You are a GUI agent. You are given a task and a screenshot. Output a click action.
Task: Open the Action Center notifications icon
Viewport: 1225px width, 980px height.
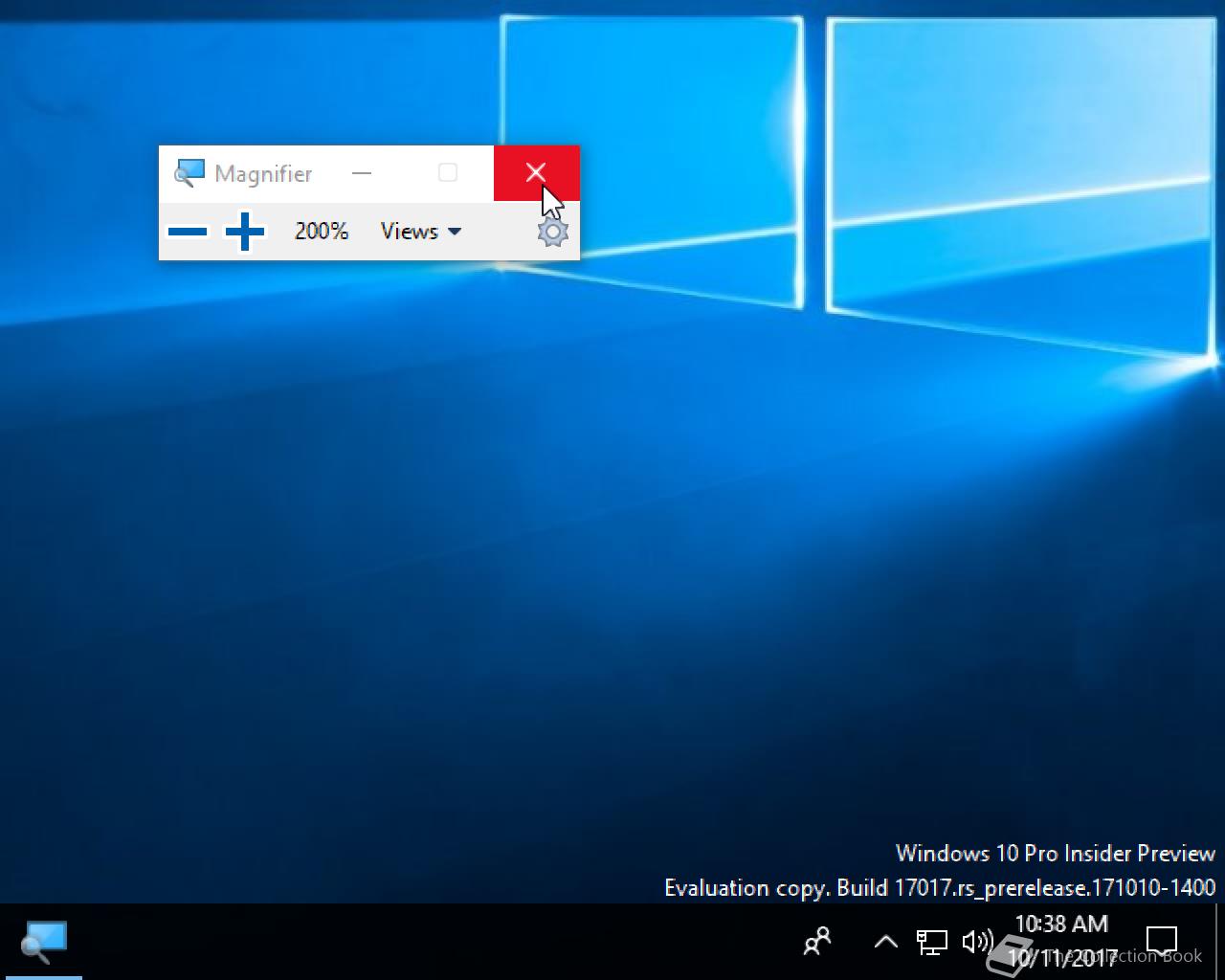1162,942
